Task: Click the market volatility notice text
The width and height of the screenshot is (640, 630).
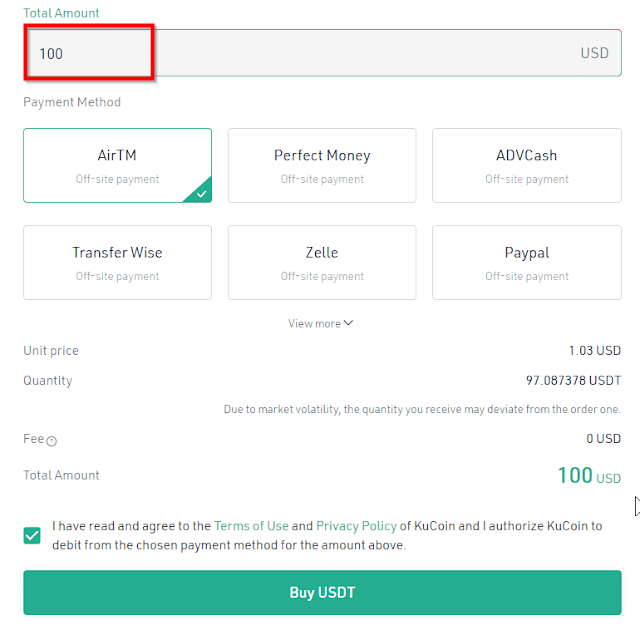Action: pos(421,409)
